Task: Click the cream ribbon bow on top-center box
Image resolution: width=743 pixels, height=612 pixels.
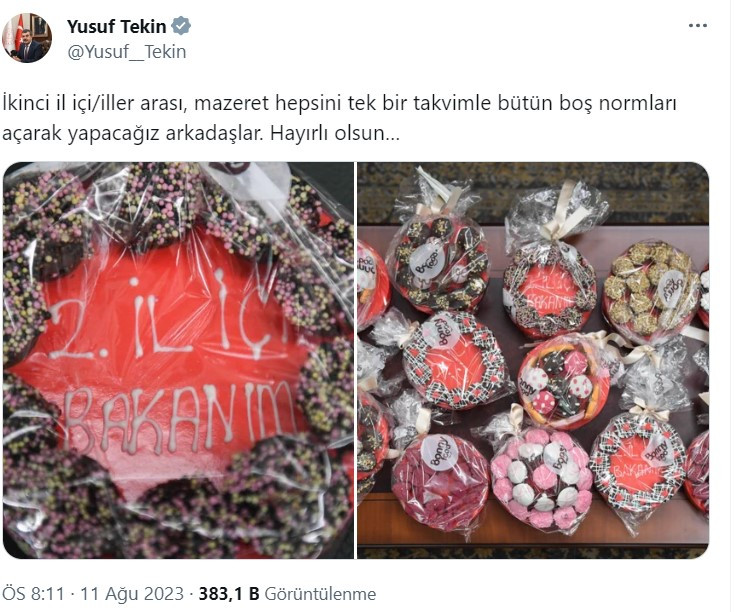Action: (x=564, y=212)
